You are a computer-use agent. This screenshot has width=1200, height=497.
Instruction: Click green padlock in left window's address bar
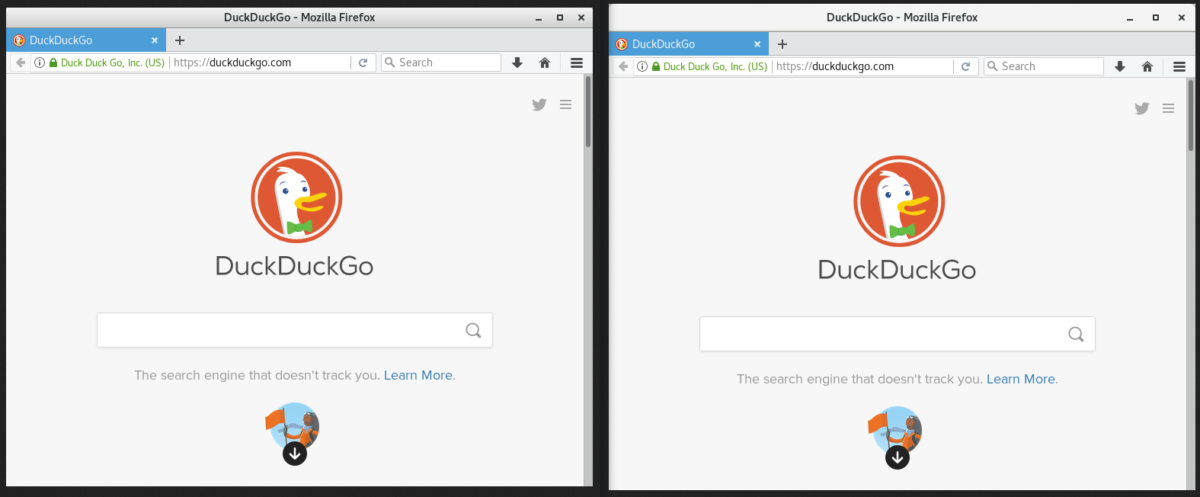pos(53,62)
